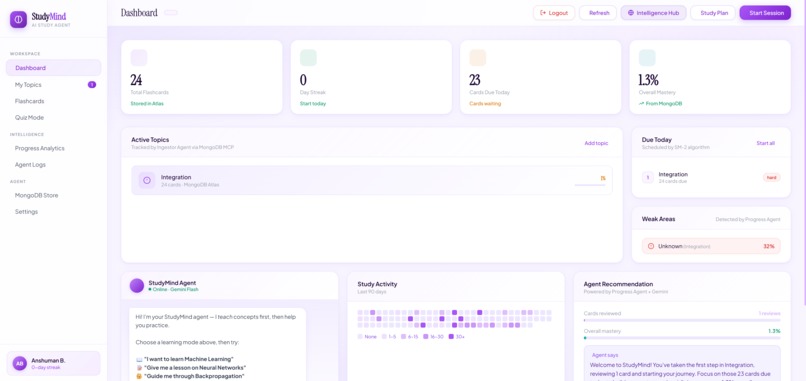Click the Integration topic progress bar

(590, 185)
